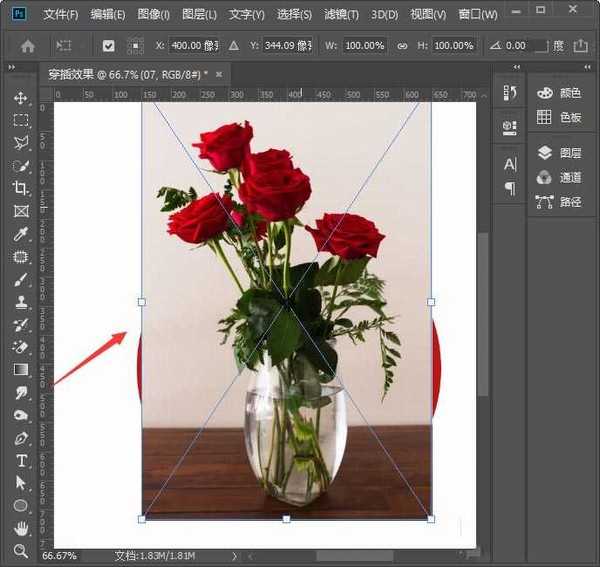Click the W width percentage field
This screenshot has width=600, height=567.
click(x=364, y=46)
